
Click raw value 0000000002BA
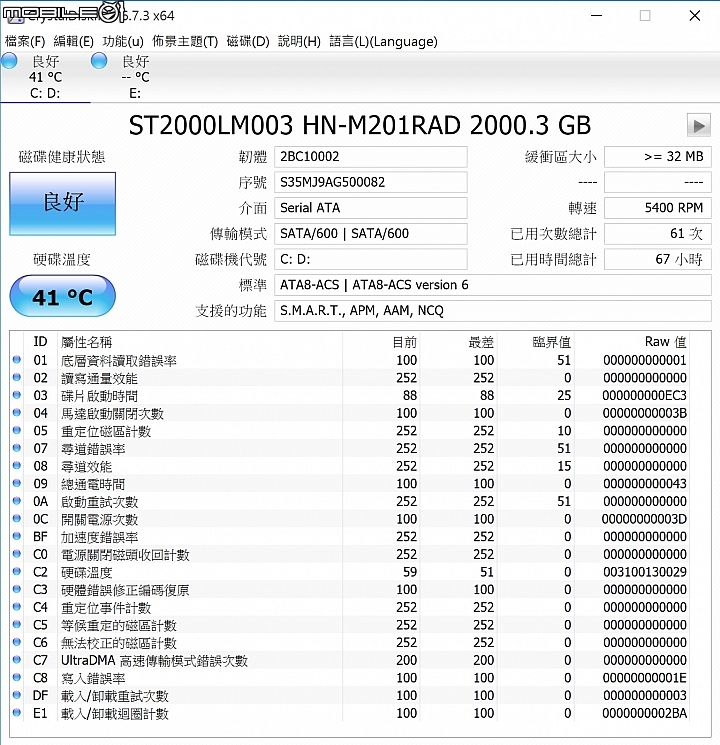click(645, 713)
